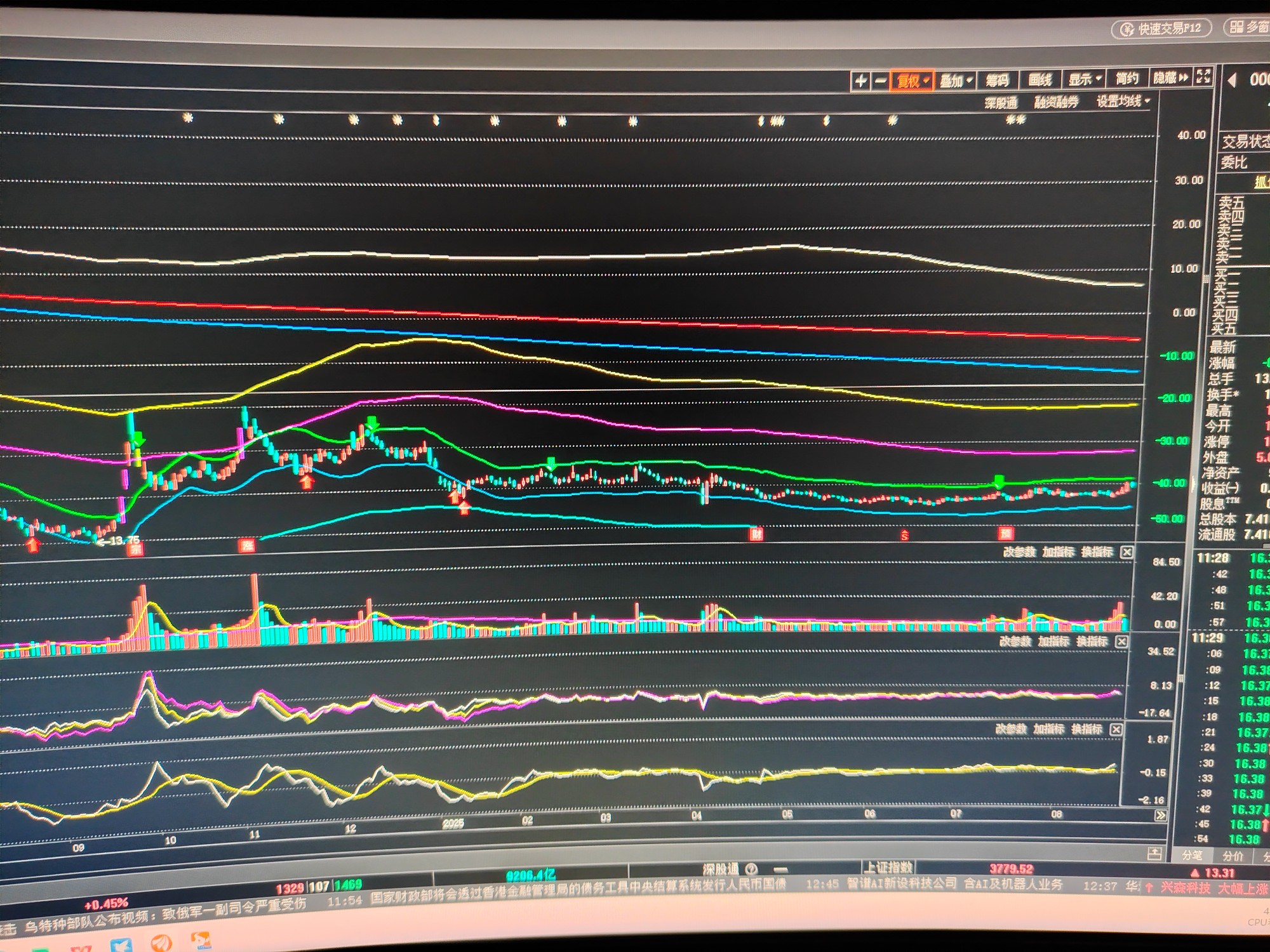Click the 委比 label in quote panel
The width and height of the screenshot is (1270, 952).
point(1234,162)
